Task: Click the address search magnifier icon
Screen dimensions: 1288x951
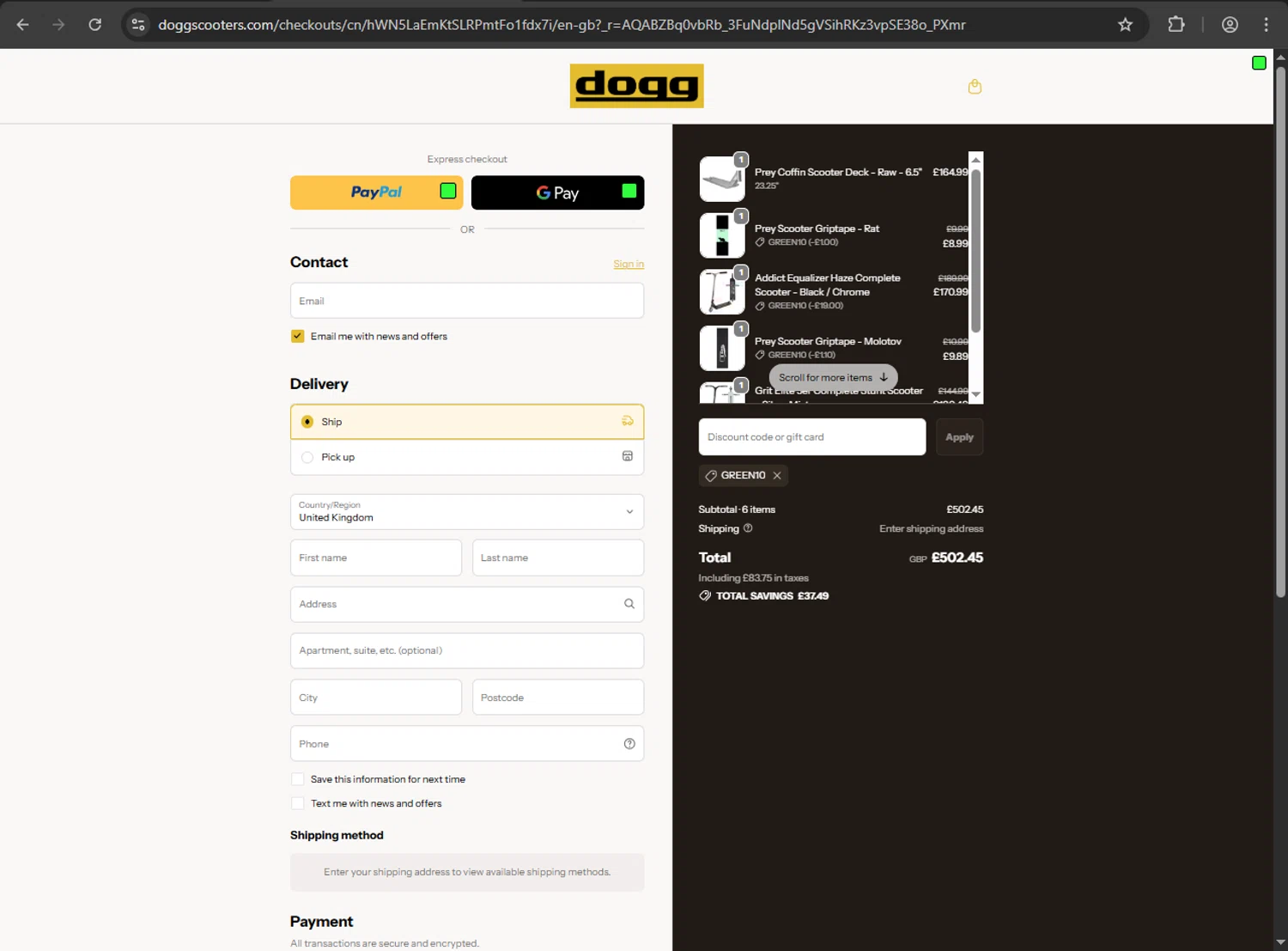Action: point(629,604)
